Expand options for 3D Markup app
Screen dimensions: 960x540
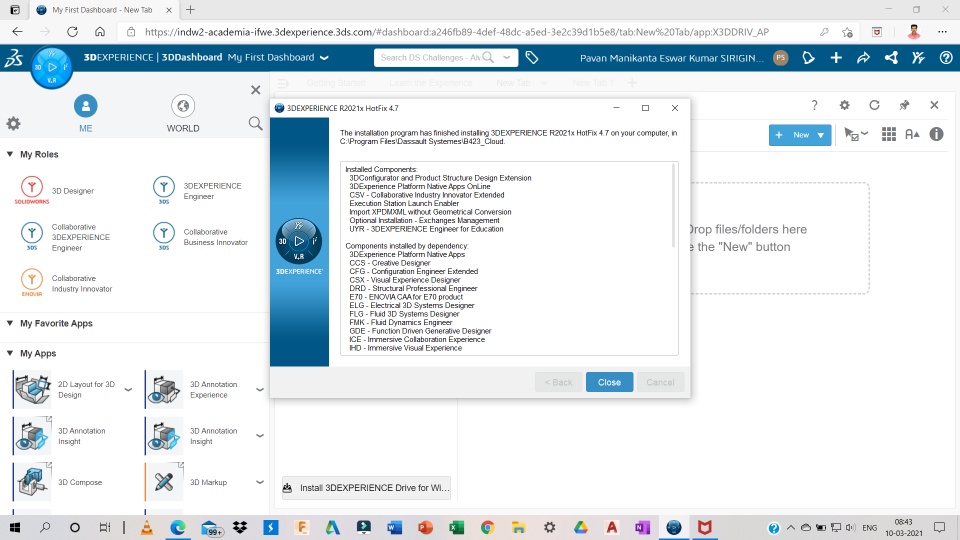tap(260, 482)
